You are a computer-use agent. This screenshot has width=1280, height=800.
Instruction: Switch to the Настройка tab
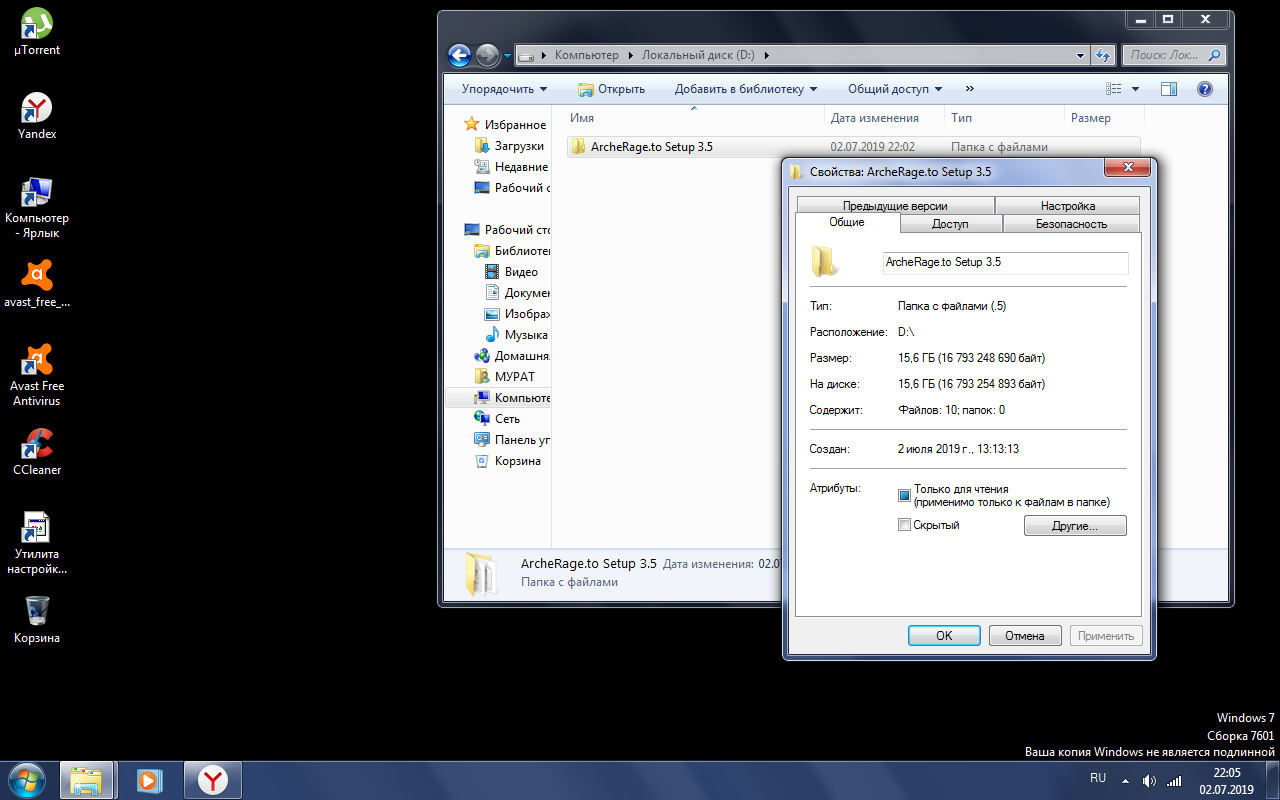pos(1068,206)
